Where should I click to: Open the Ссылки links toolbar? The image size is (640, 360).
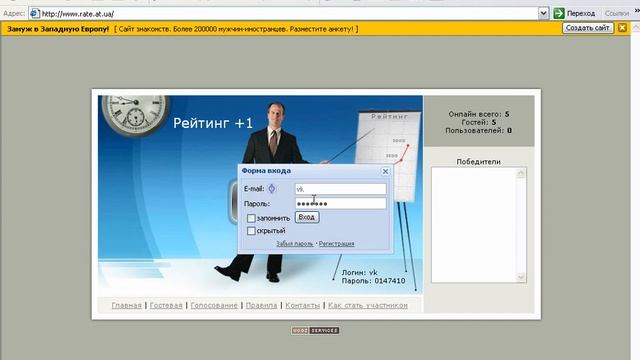617,13
